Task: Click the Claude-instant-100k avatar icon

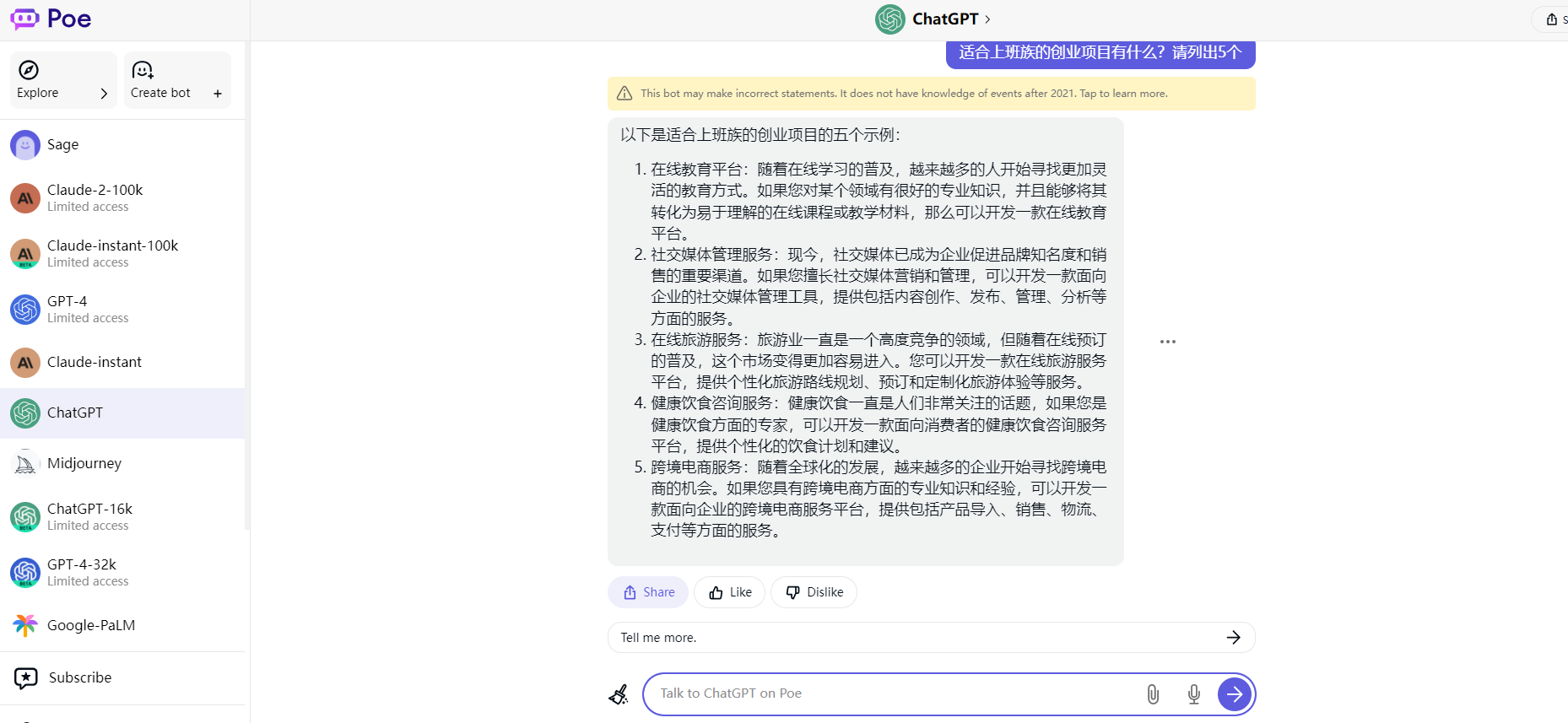Action: [x=25, y=254]
